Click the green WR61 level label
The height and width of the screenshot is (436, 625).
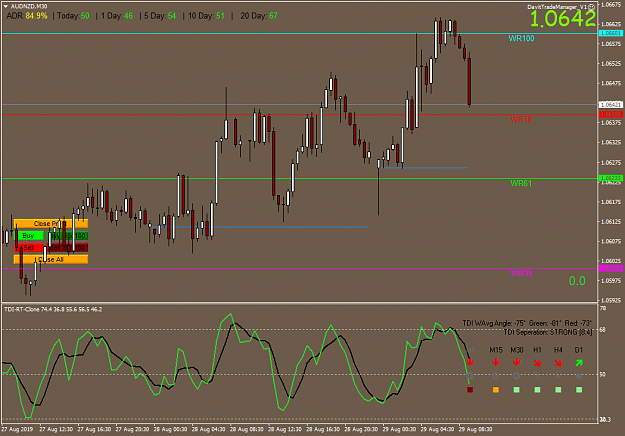521,183
